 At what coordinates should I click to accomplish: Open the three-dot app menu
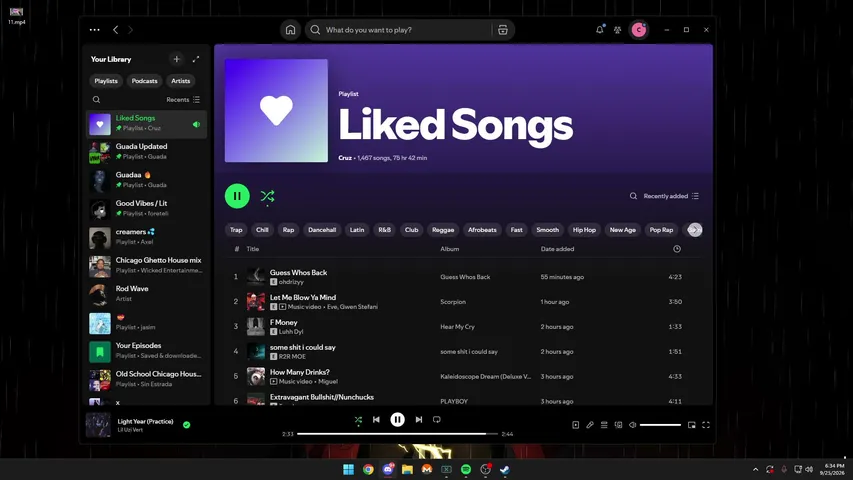[x=95, y=30]
